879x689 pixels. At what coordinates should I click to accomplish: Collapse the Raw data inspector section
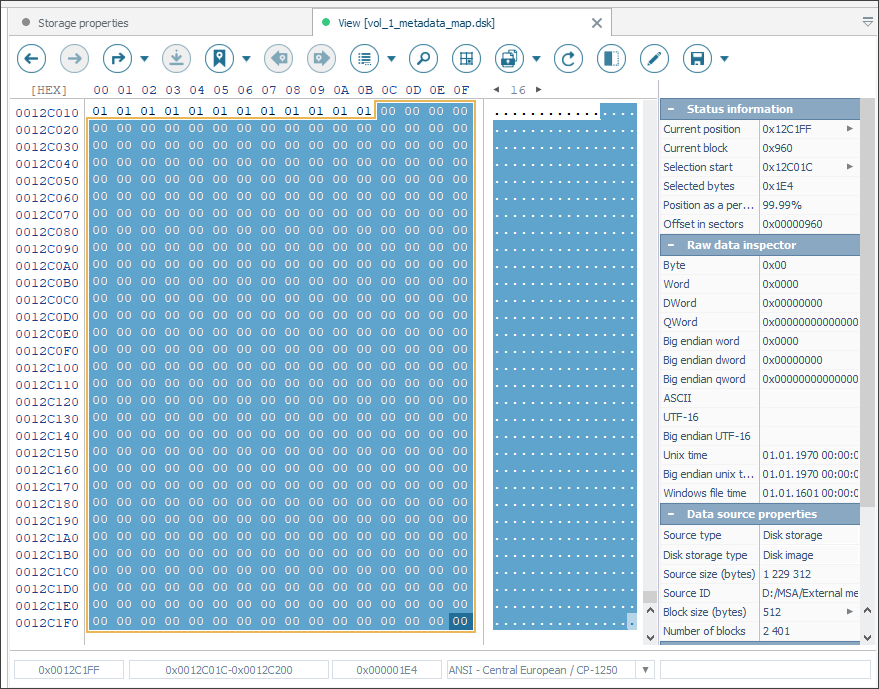(670, 245)
